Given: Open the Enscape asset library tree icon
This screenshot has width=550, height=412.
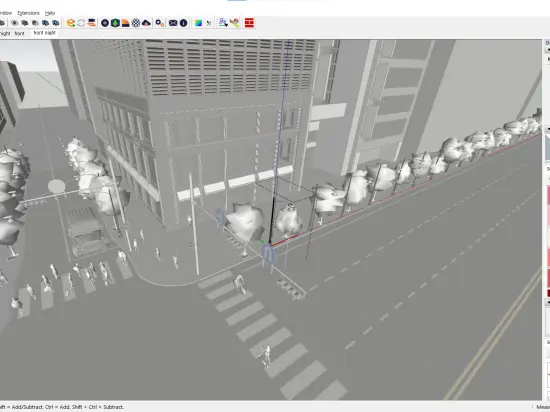Looking at the screenshot, I should [x=115, y=23].
